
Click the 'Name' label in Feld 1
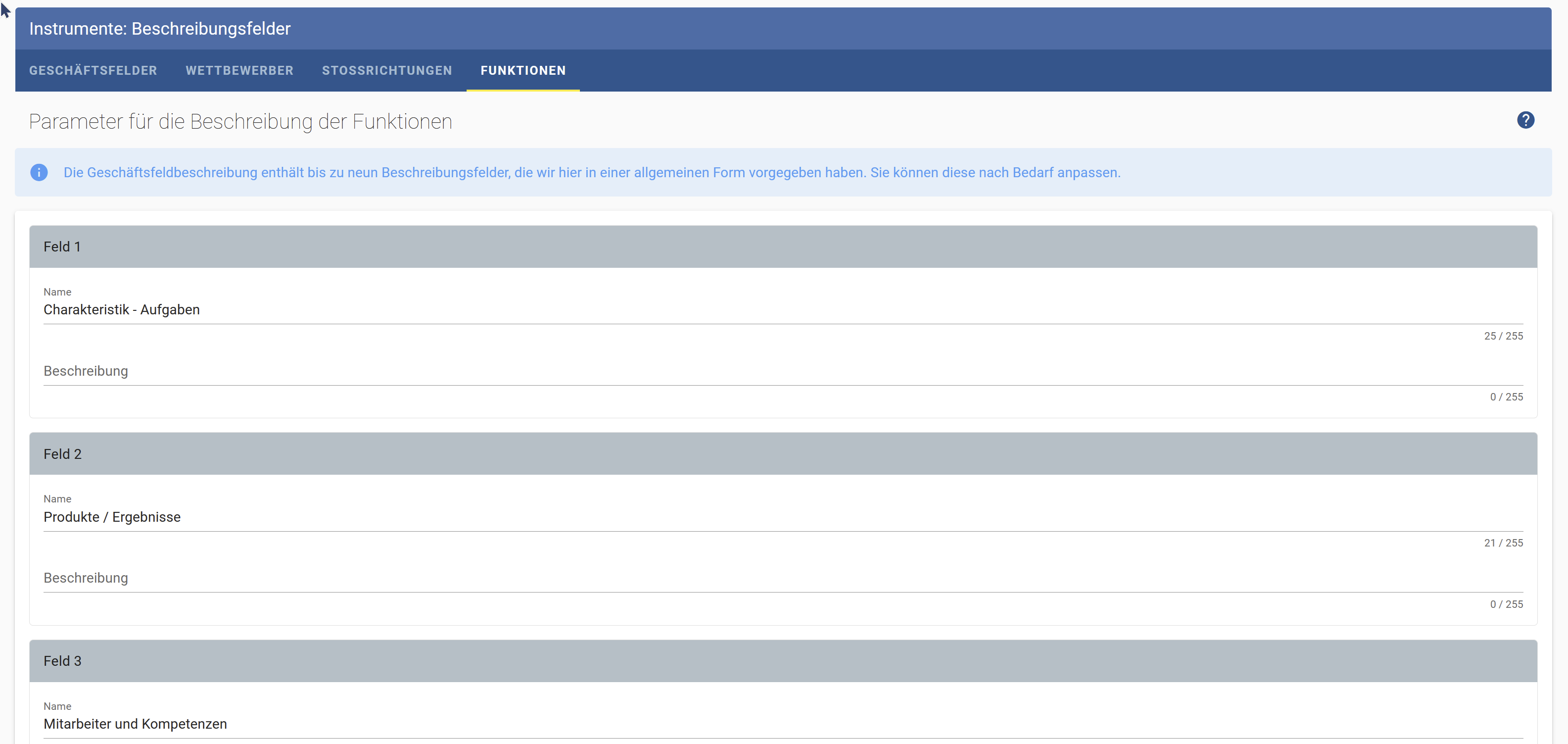click(x=57, y=292)
